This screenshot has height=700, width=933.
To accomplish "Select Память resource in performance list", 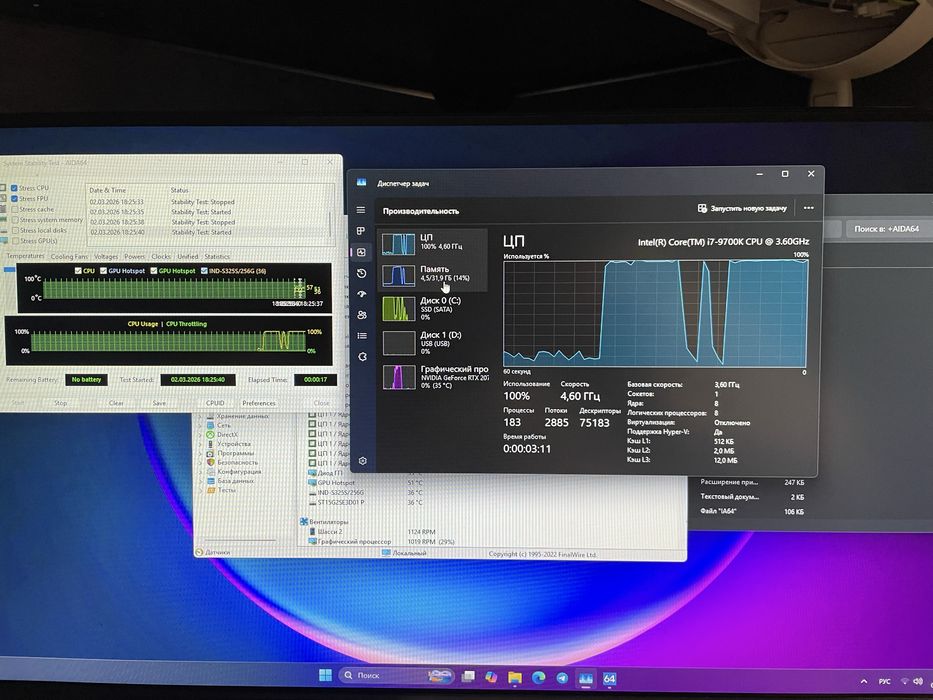I will [433, 275].
